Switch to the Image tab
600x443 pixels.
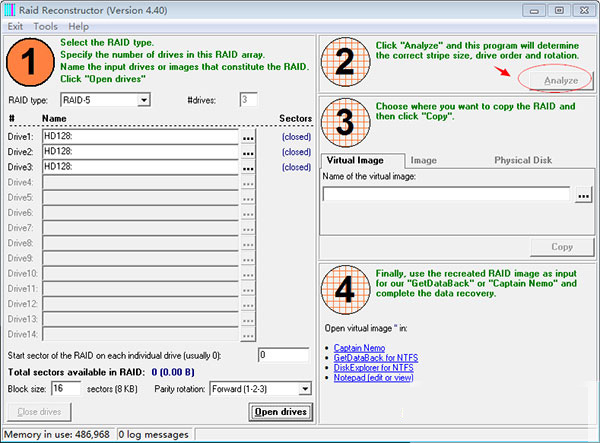423,160
